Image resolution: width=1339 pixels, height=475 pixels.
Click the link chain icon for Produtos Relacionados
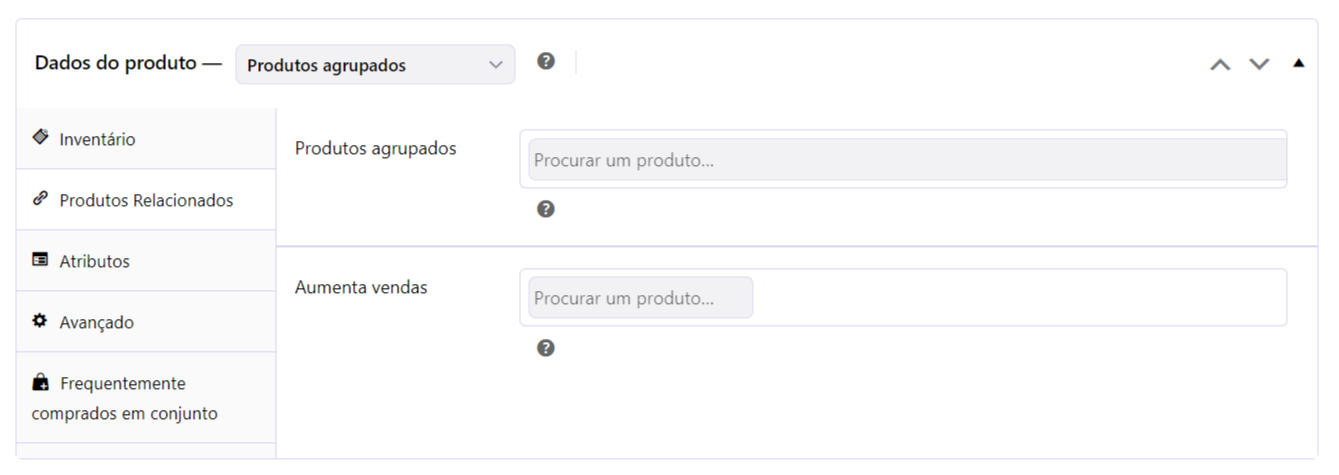pos(41,198)
